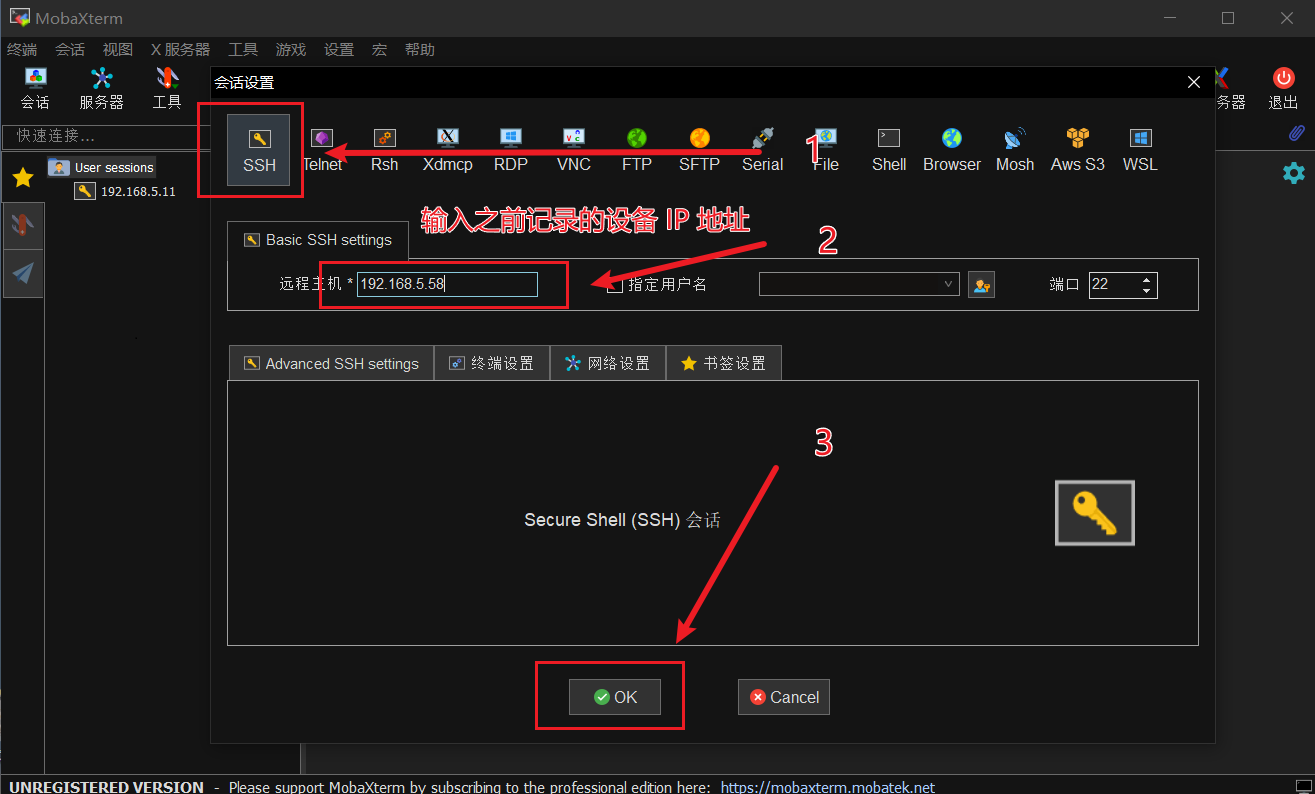Image resolution: width=1315 pixels, height=794 pixels.
Task: Pick the Telnet session type
Action: (322, 150)
